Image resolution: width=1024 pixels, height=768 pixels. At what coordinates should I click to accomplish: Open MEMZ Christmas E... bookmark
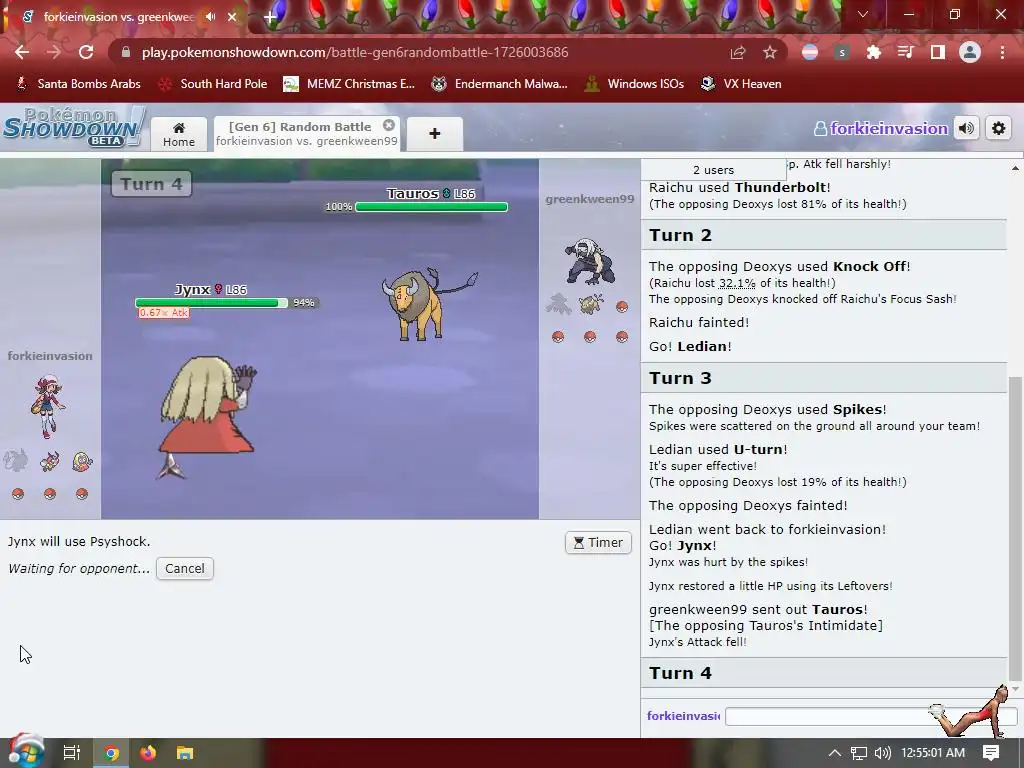click(349, 84)
